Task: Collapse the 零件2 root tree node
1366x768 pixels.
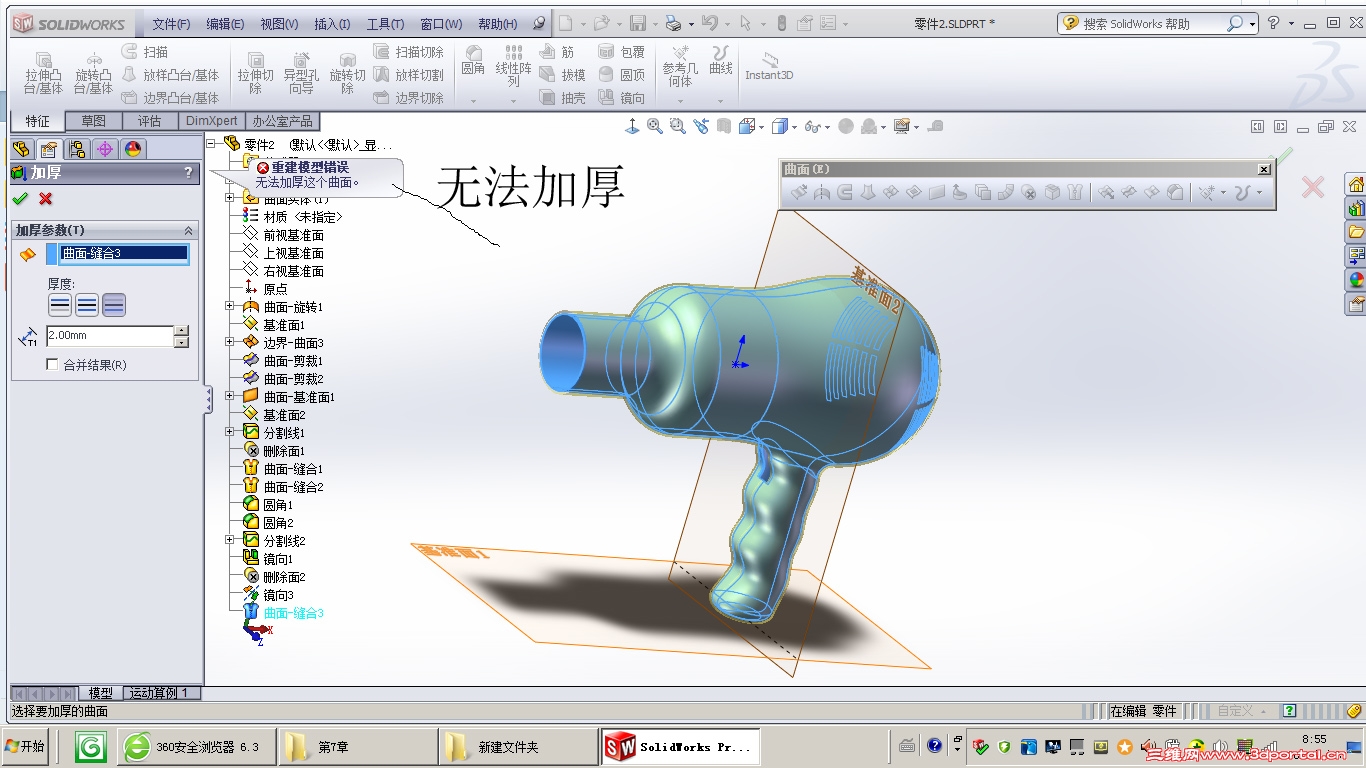Action: point(212,145)
